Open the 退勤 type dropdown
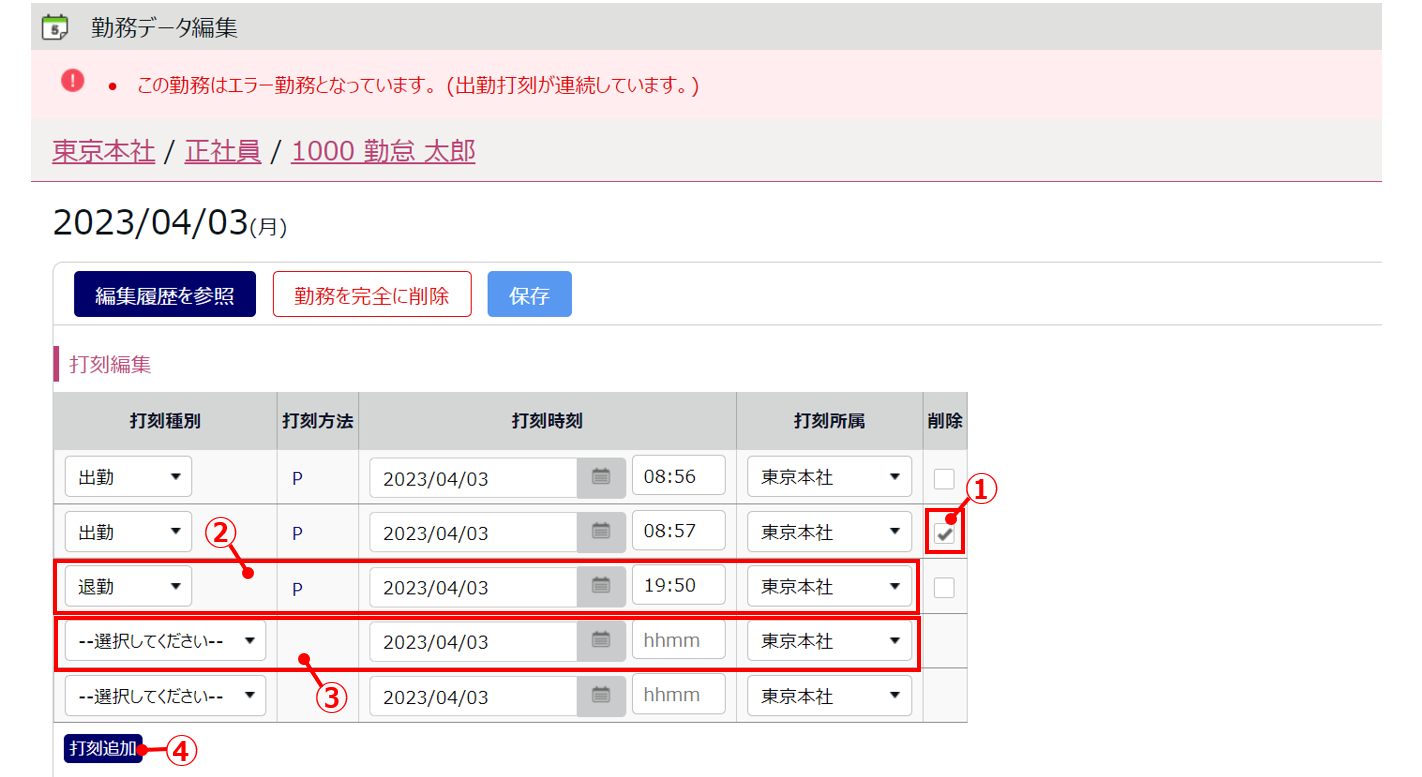Image resolution: width=1422 pixels, height=777 pixels. pos(128,586)
